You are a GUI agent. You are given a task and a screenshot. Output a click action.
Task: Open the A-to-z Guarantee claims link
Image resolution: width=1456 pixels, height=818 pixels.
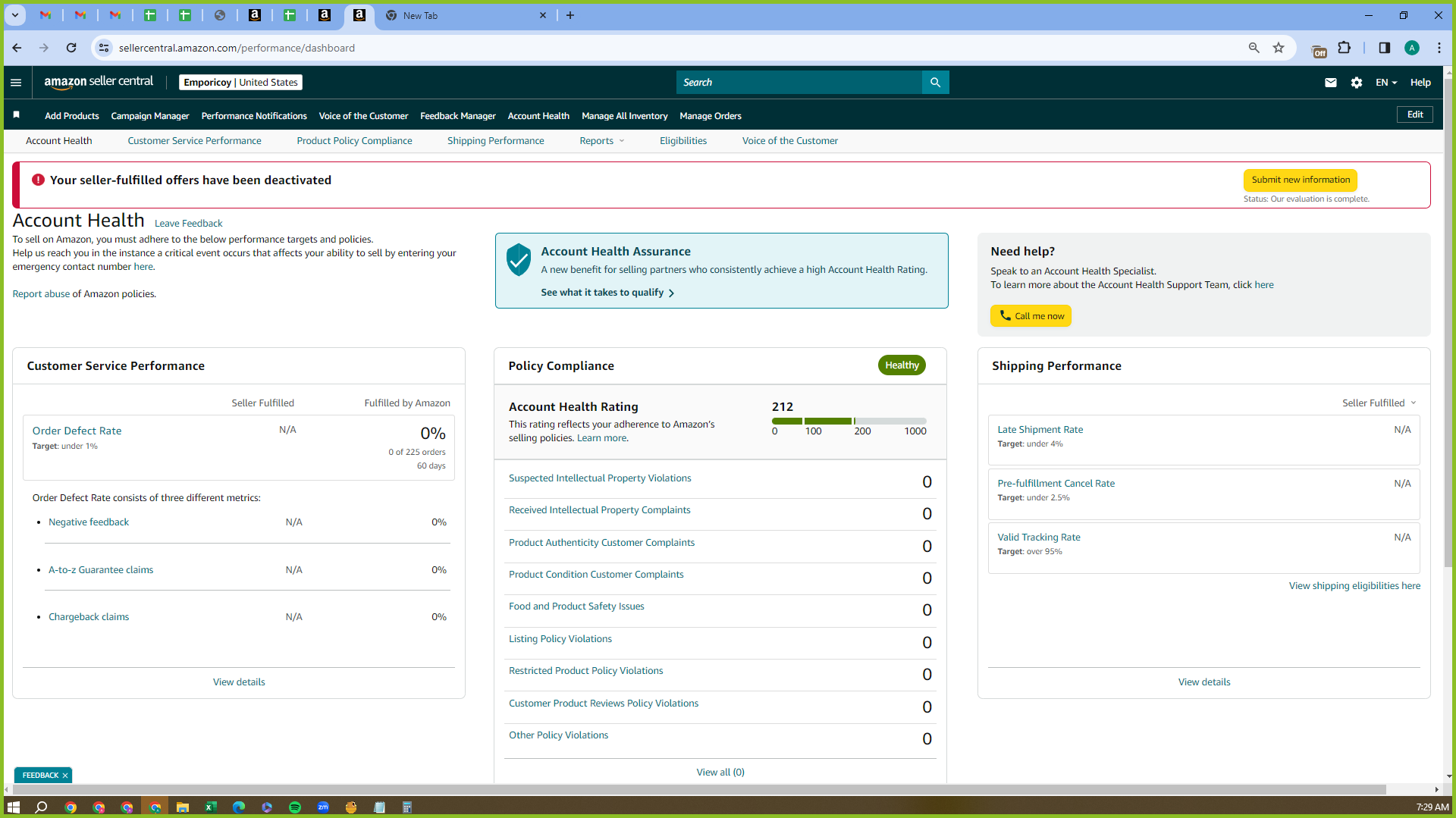pos(101,570)
